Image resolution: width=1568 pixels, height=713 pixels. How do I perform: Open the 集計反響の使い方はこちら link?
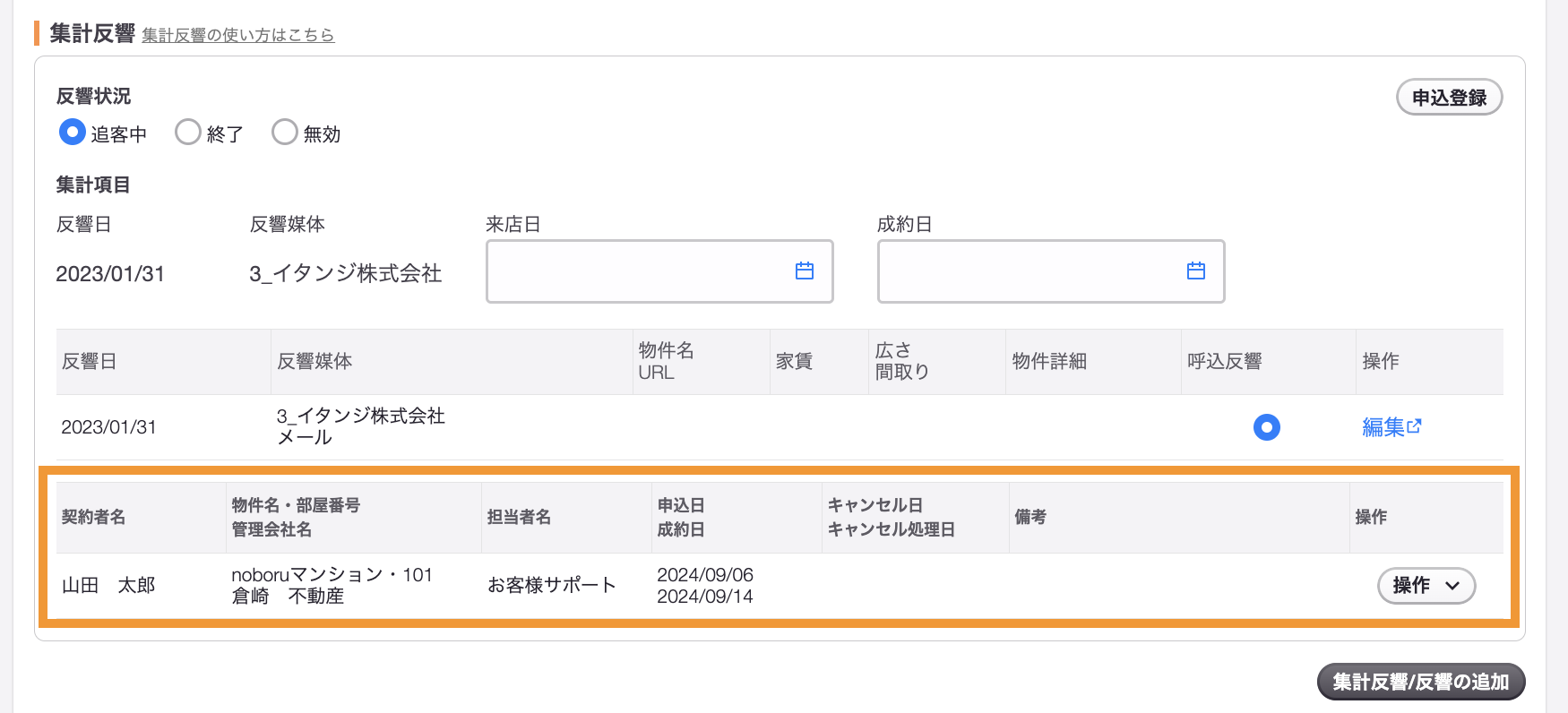pyautogui.click(x=237, y=35)
